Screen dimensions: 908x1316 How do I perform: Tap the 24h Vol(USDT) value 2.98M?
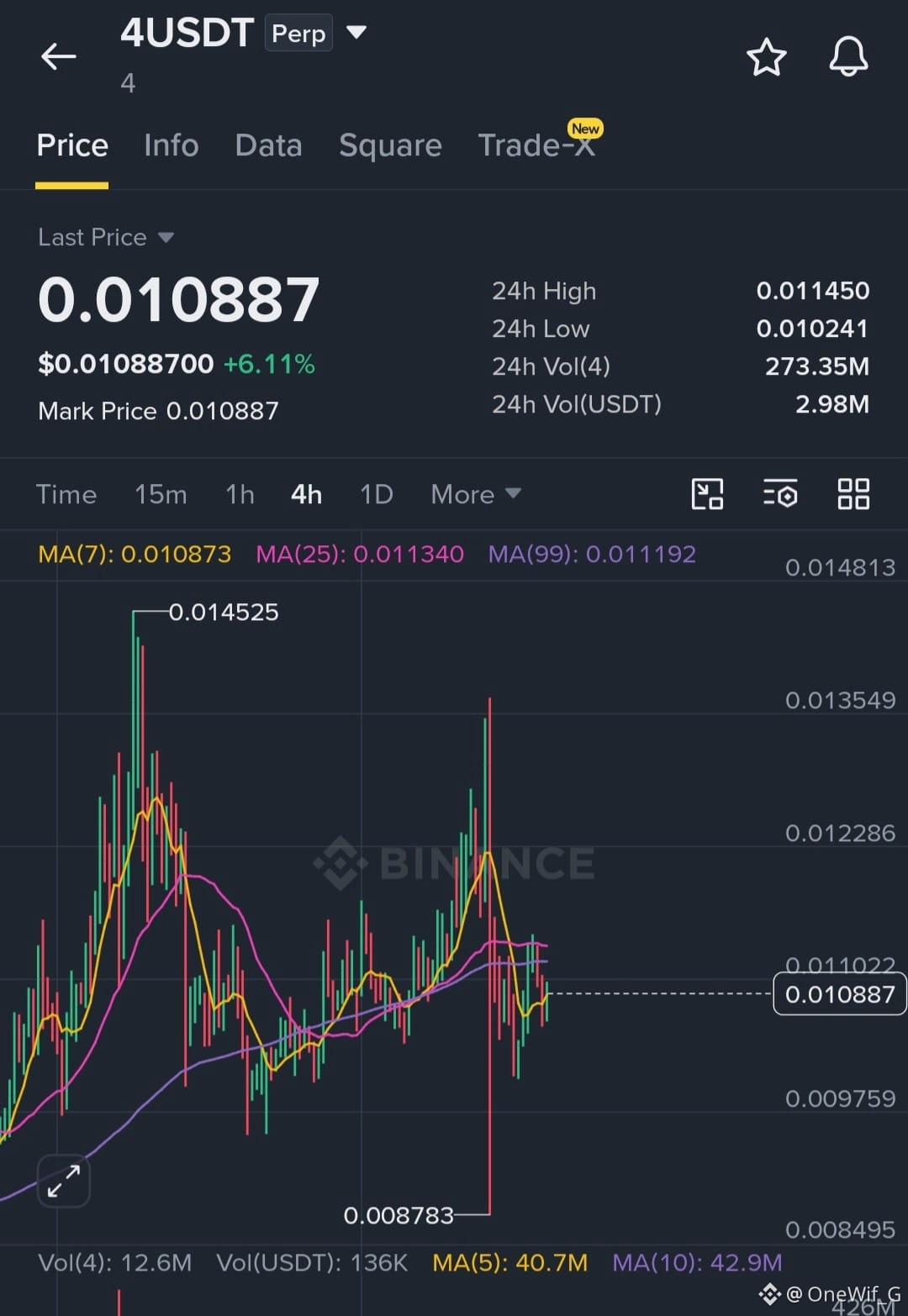832,404
